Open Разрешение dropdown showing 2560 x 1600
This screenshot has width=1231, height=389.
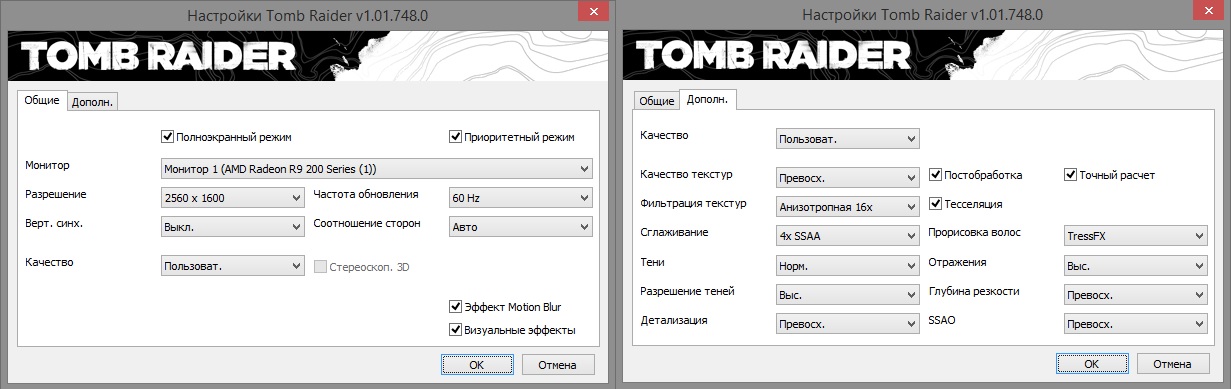pyautogui.click(x=232, y=198)
